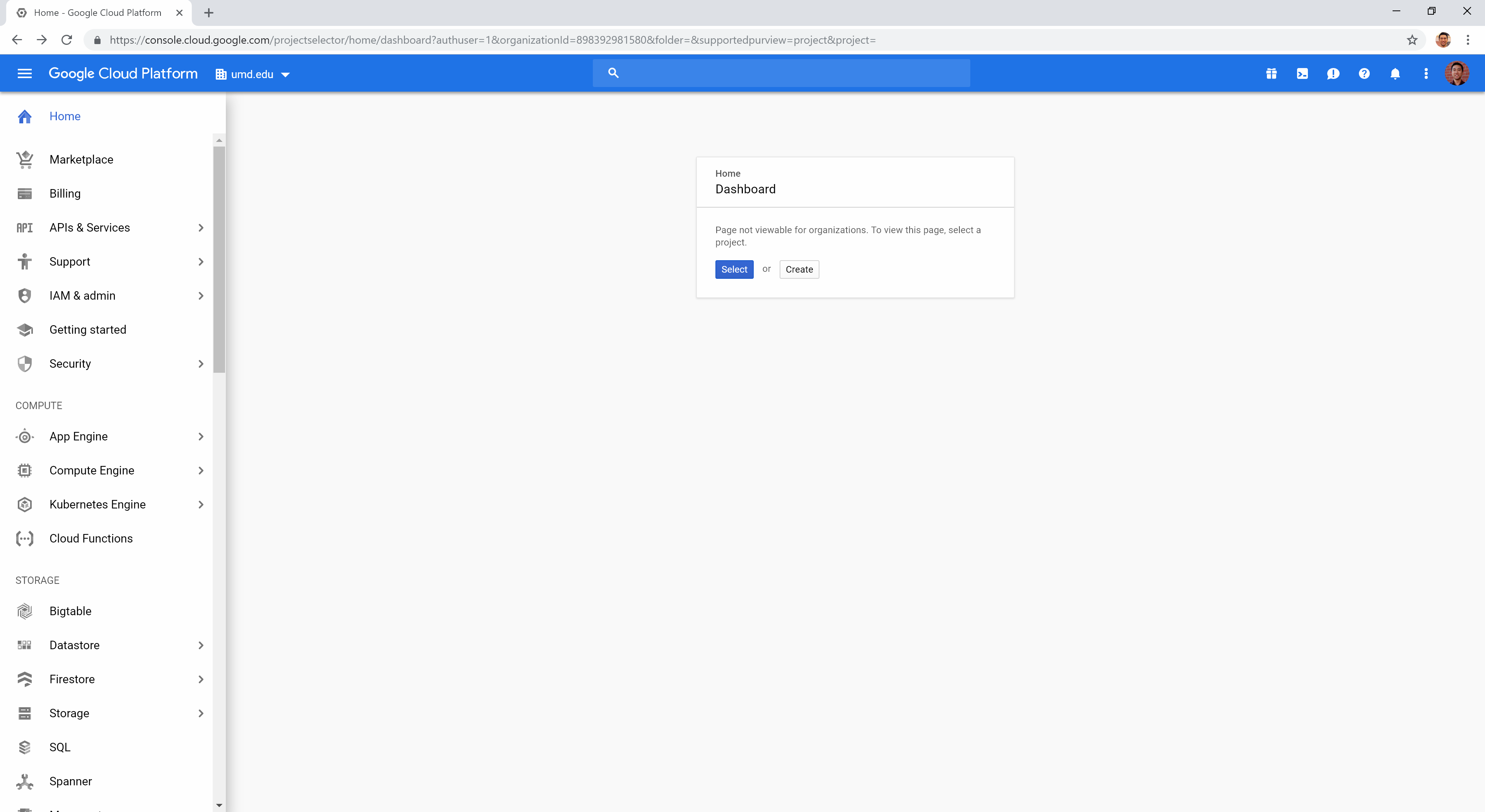Image resolution: width=1485 pixels, height=812 pixels.
Task: Click the Google account avatar in header
Action: pos(1457,74)
